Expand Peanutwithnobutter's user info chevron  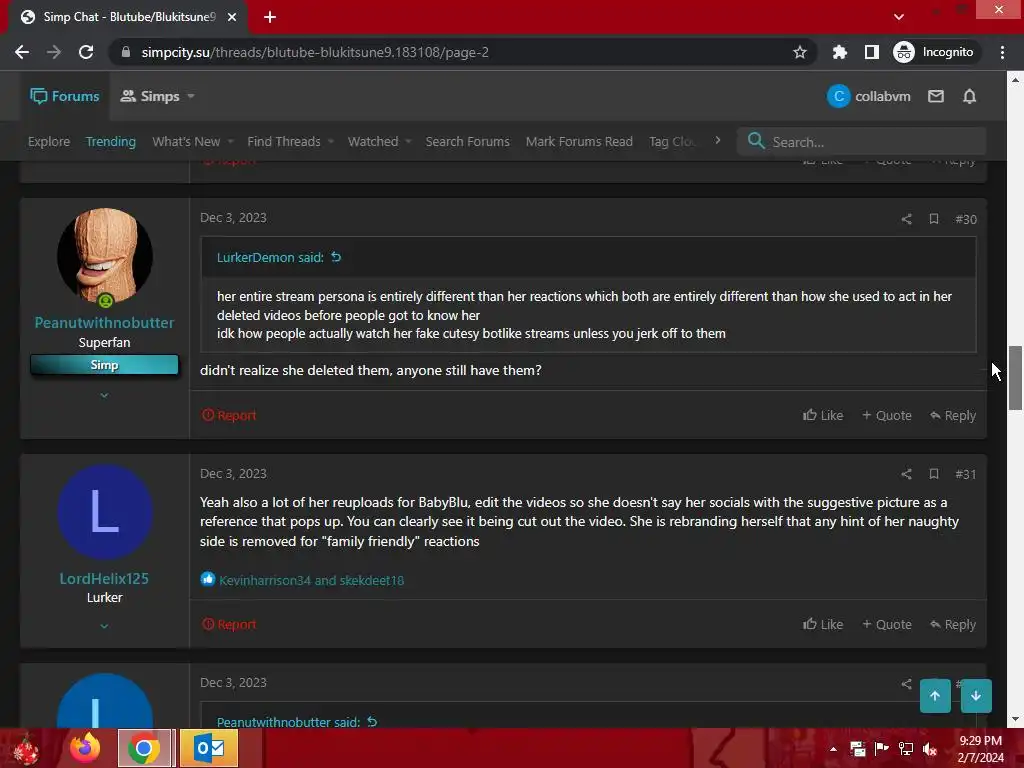pos(104,396)
